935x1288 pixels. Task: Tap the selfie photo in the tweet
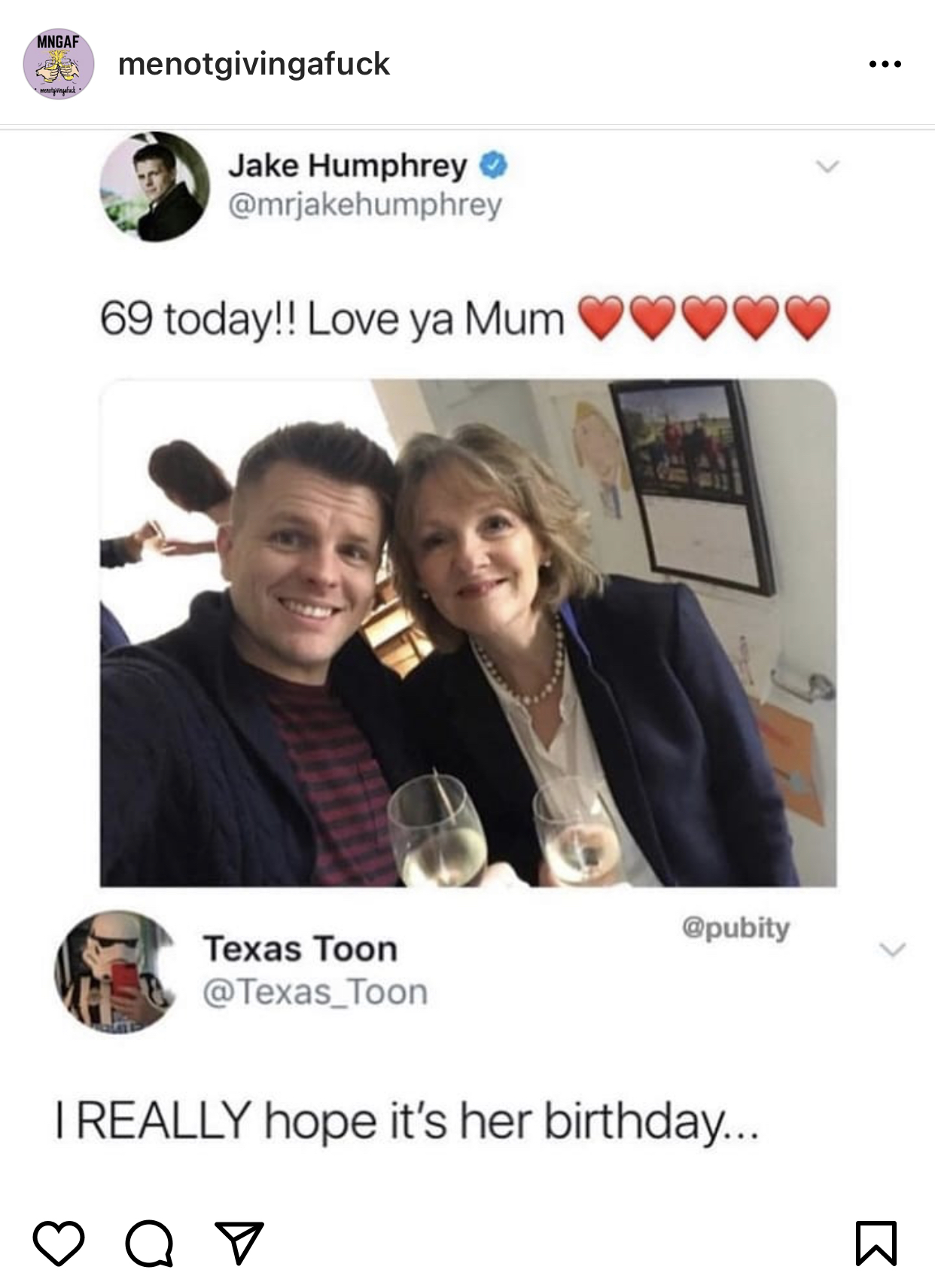(x=467, y=633)
